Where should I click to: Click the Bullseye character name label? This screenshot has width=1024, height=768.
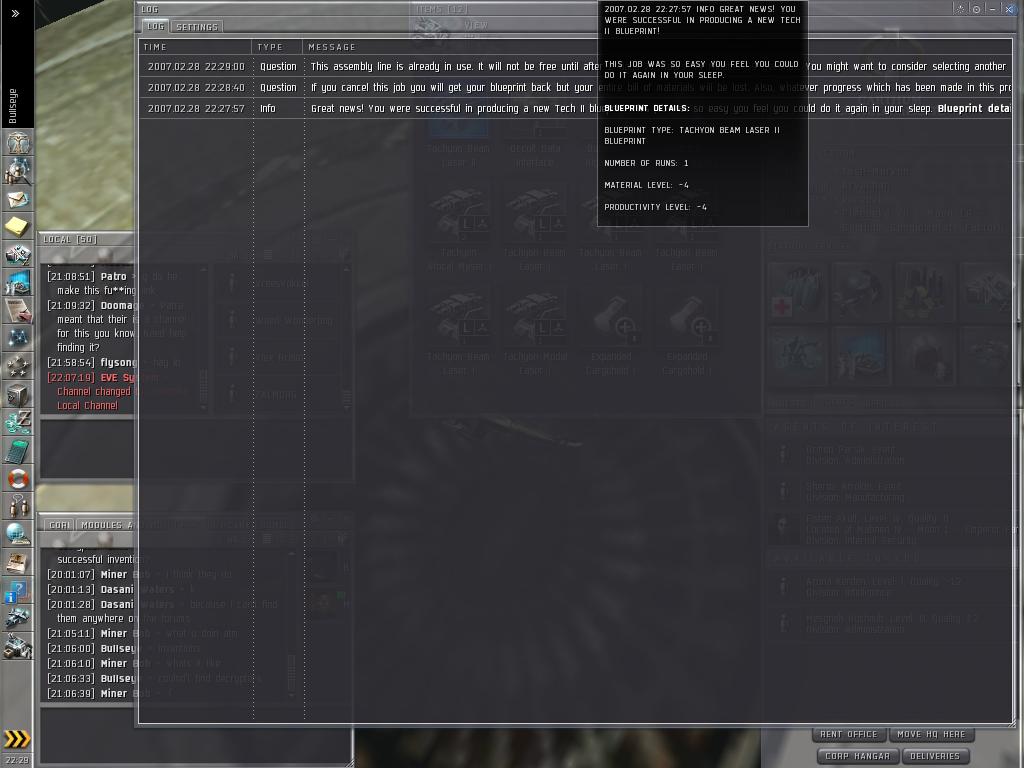[13, 106]
